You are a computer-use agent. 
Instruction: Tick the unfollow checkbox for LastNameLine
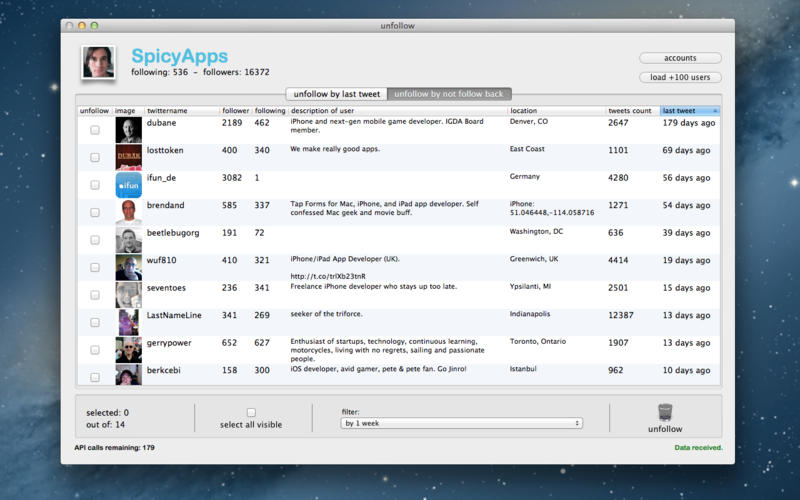[x=95, y=322]
